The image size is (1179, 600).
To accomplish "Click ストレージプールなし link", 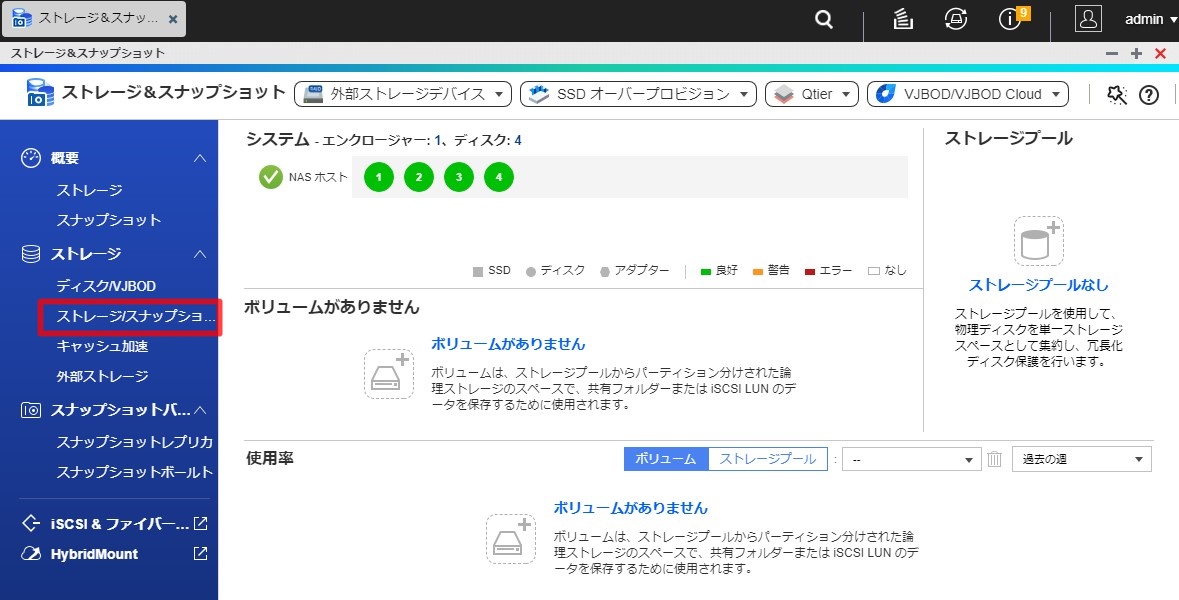I will (x=1038, y=285).
